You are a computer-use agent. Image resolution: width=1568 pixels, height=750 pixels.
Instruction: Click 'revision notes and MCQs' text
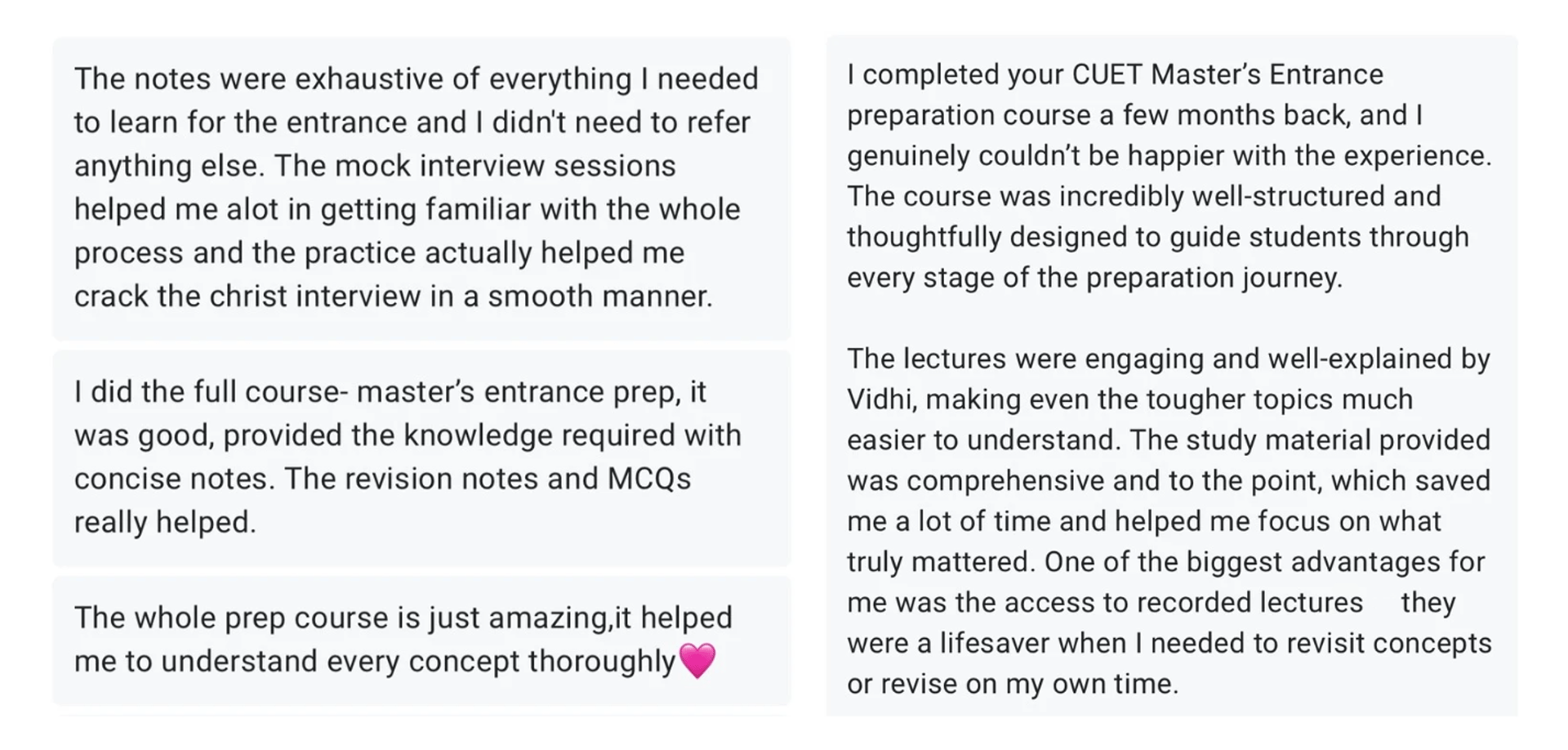point(518,479)
